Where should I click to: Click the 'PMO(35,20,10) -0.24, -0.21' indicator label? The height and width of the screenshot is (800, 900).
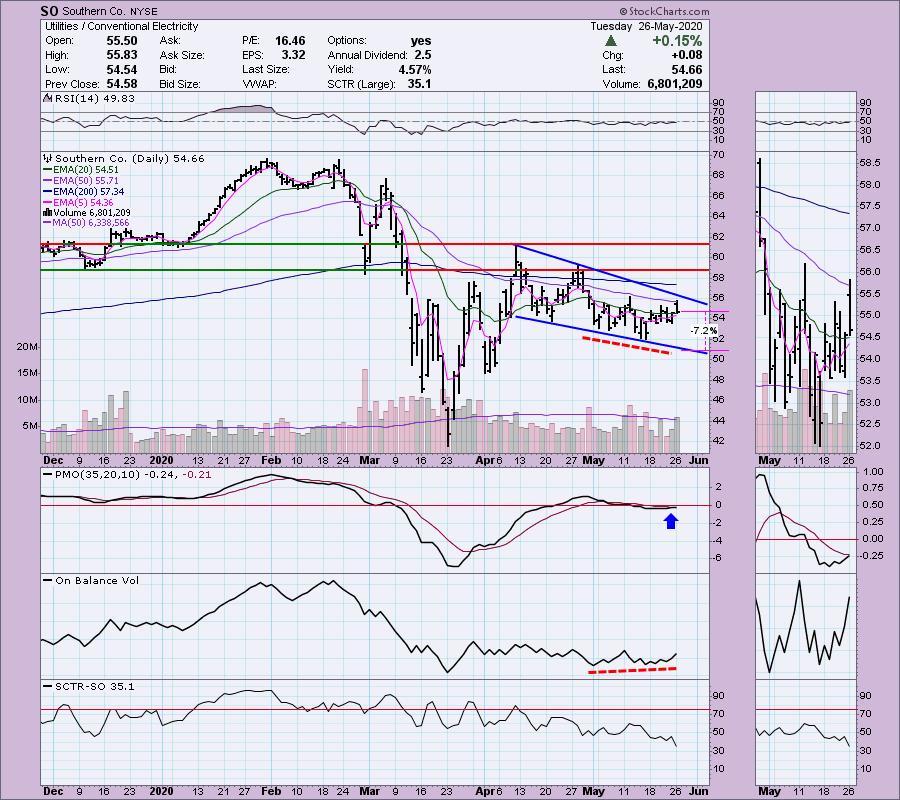click(133, 475)
